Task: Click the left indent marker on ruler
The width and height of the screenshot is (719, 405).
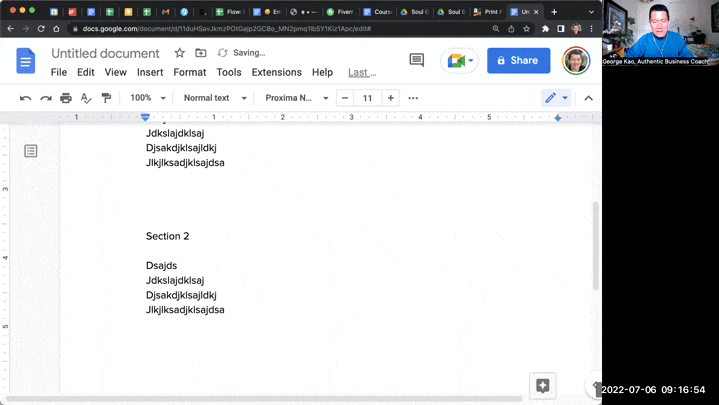Action: pos(145,117)
